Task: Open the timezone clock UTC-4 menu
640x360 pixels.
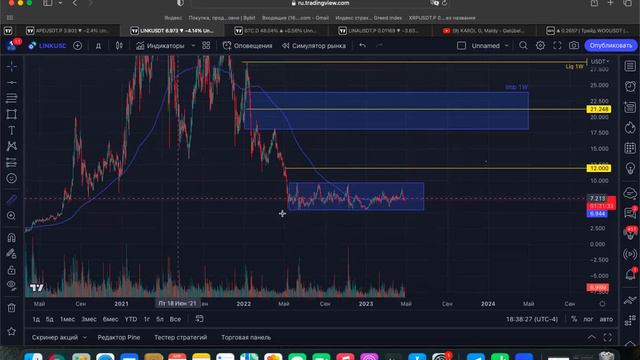Action: [x=532, y=319]
